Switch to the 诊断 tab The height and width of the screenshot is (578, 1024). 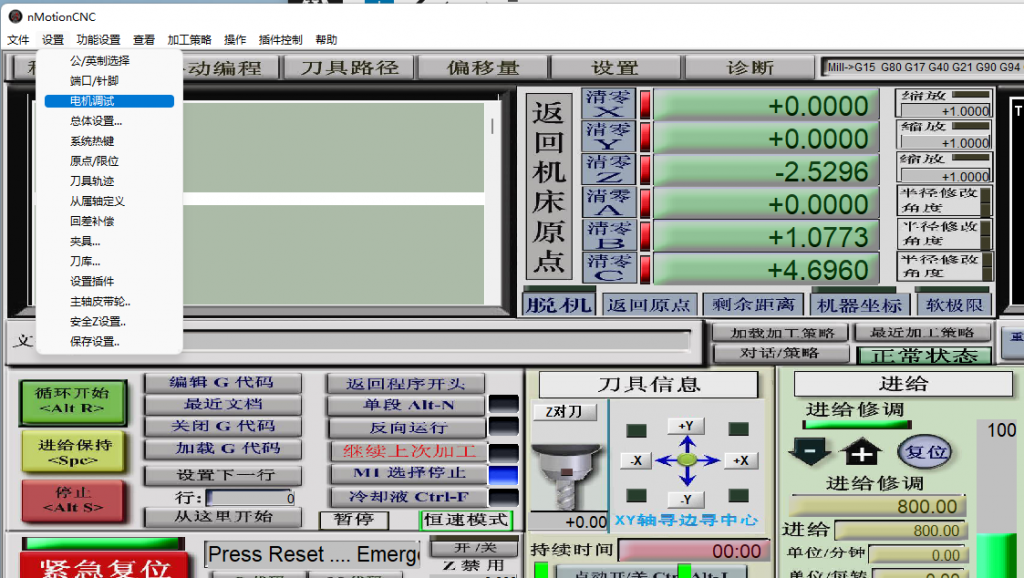click(x=750, y=67)
